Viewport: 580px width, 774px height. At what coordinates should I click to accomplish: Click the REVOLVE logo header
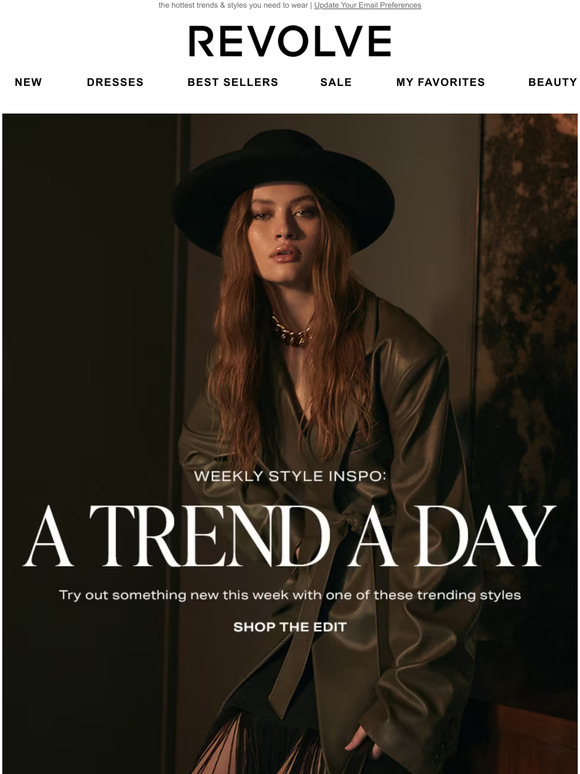pos(290,41)
